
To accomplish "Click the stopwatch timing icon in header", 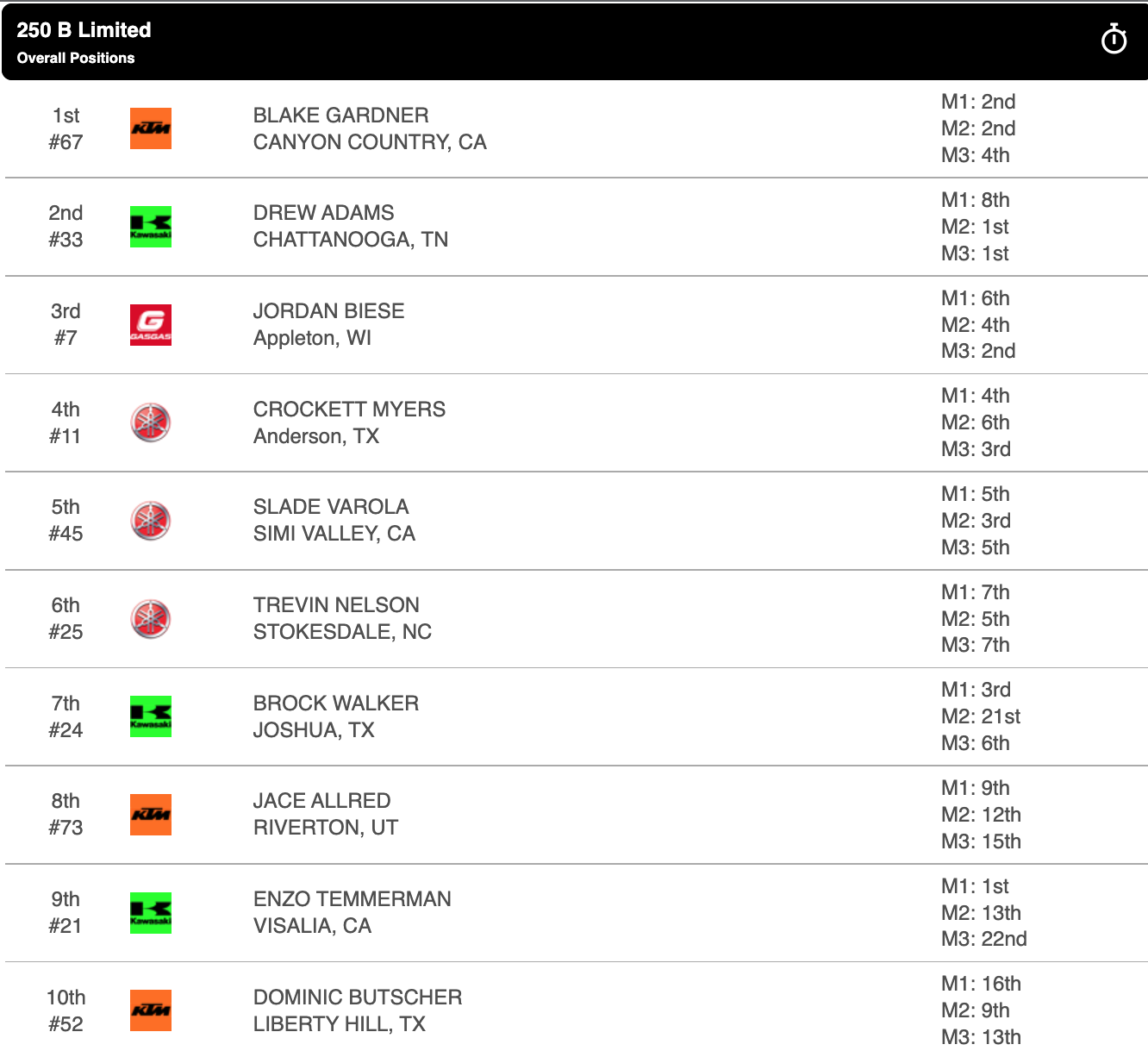I will pos(1114,40).
